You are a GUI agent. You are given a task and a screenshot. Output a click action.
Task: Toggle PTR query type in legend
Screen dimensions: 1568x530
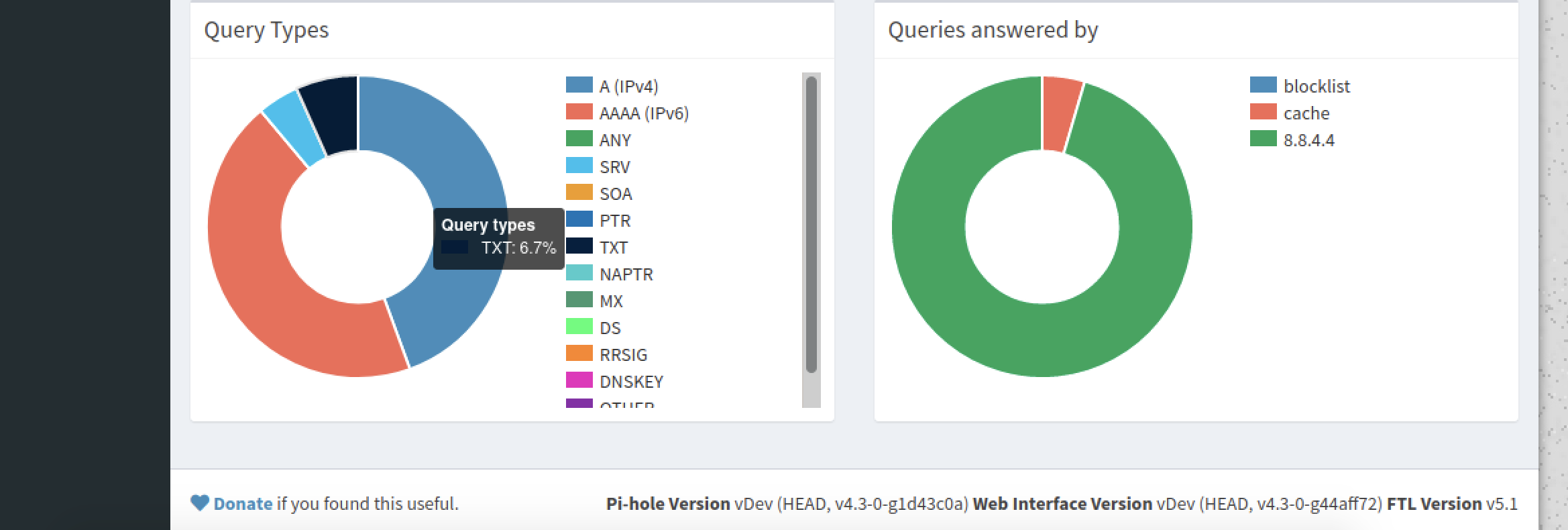[x=615, y=221]
